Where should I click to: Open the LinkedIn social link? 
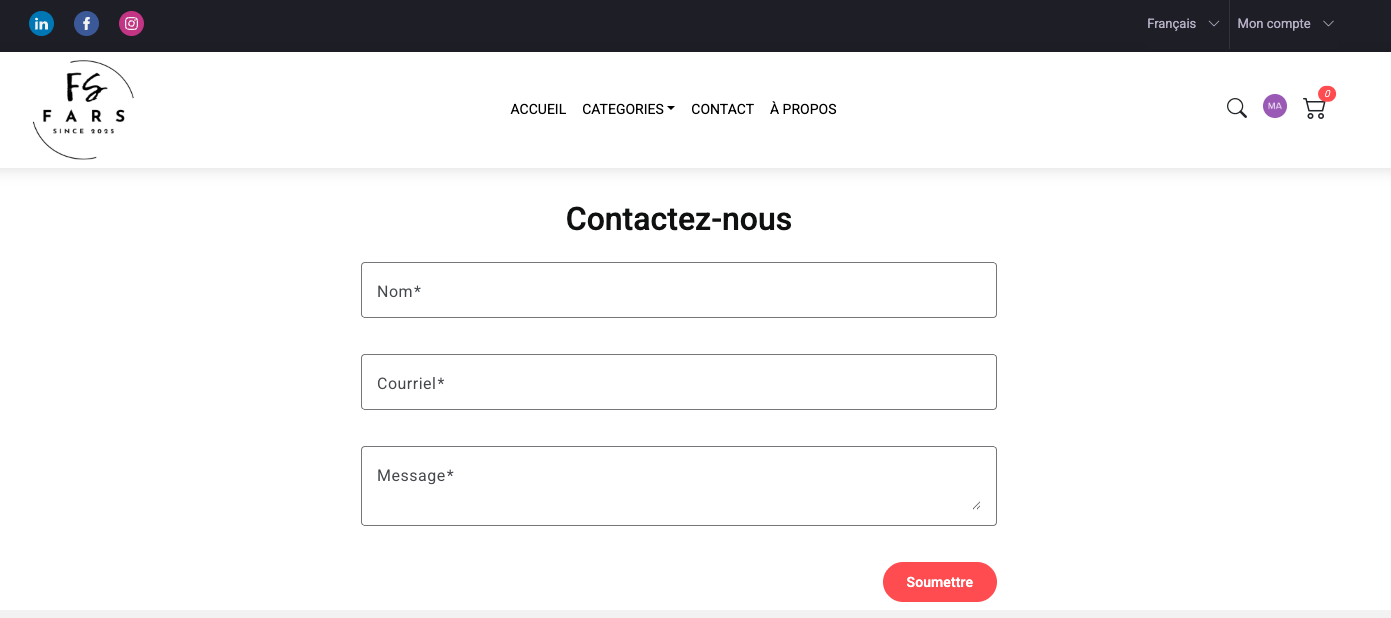tap(41, 24)
